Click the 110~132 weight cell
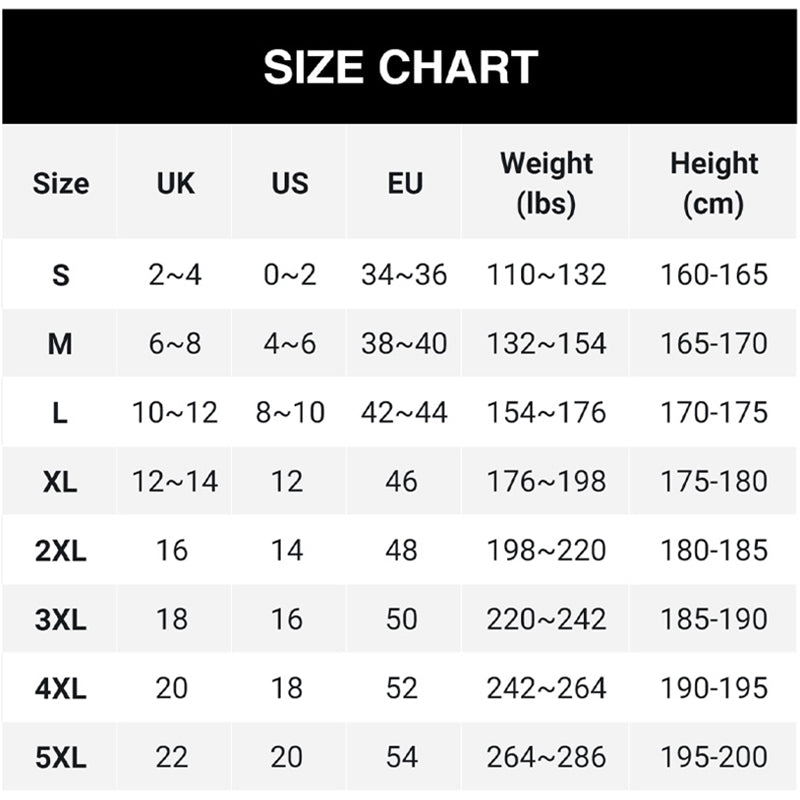800x800 pixels. [546, 275]
